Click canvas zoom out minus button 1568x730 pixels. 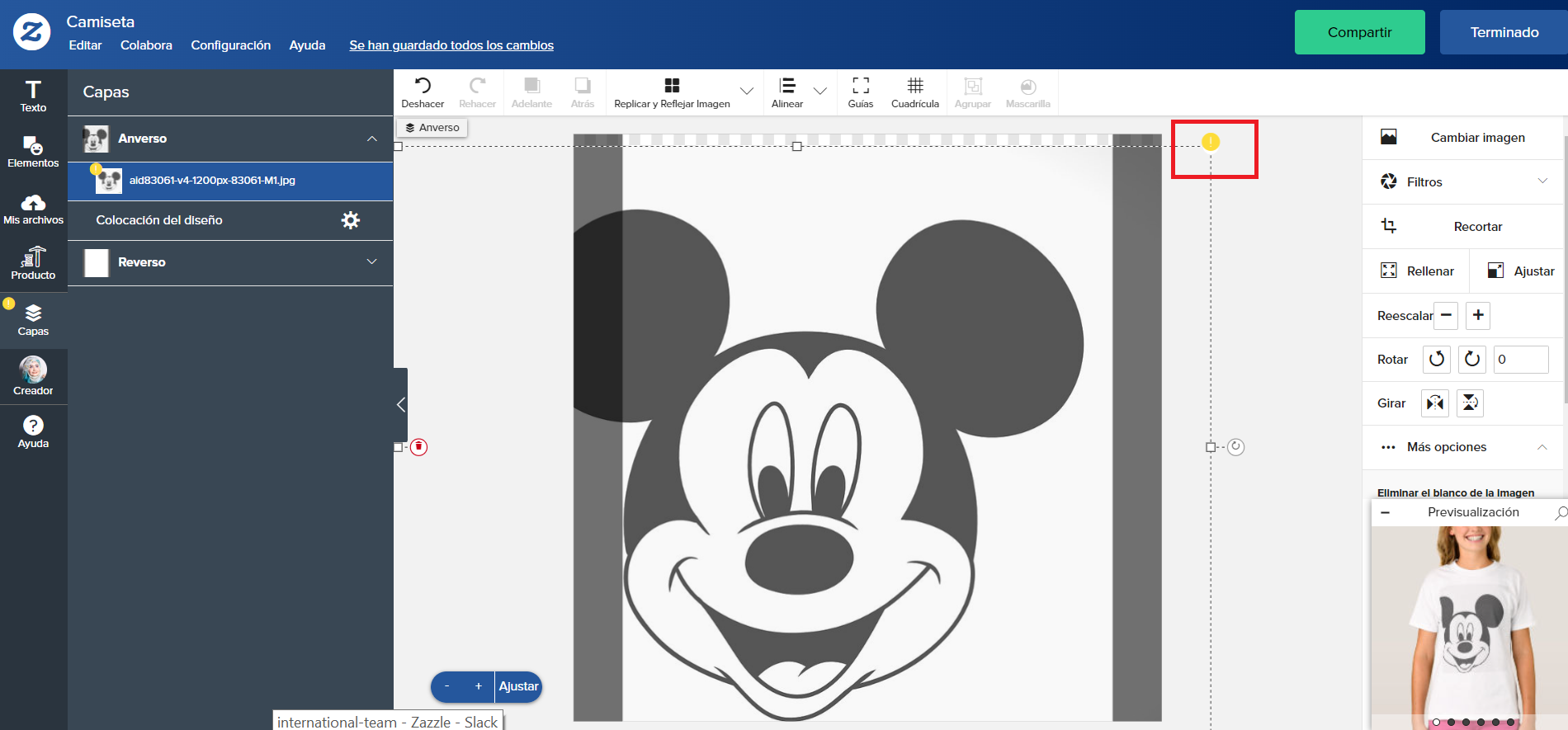point(447,686)
